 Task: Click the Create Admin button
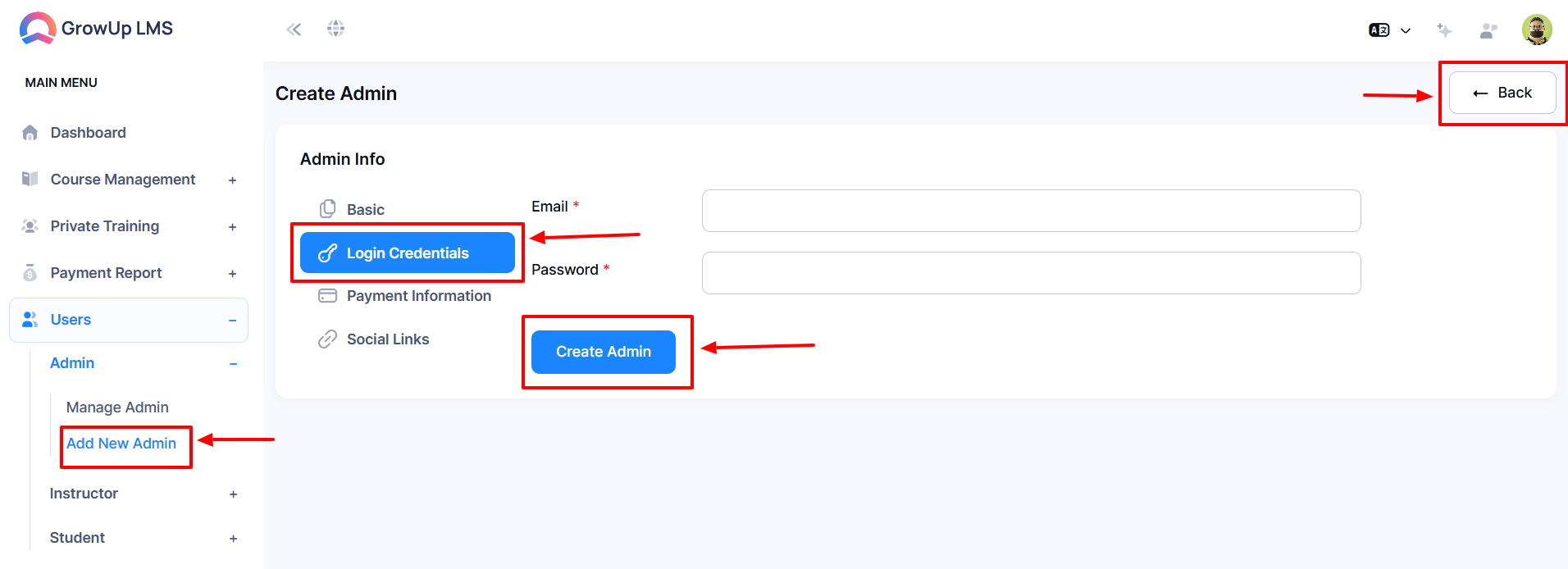[x=604, y=352]
